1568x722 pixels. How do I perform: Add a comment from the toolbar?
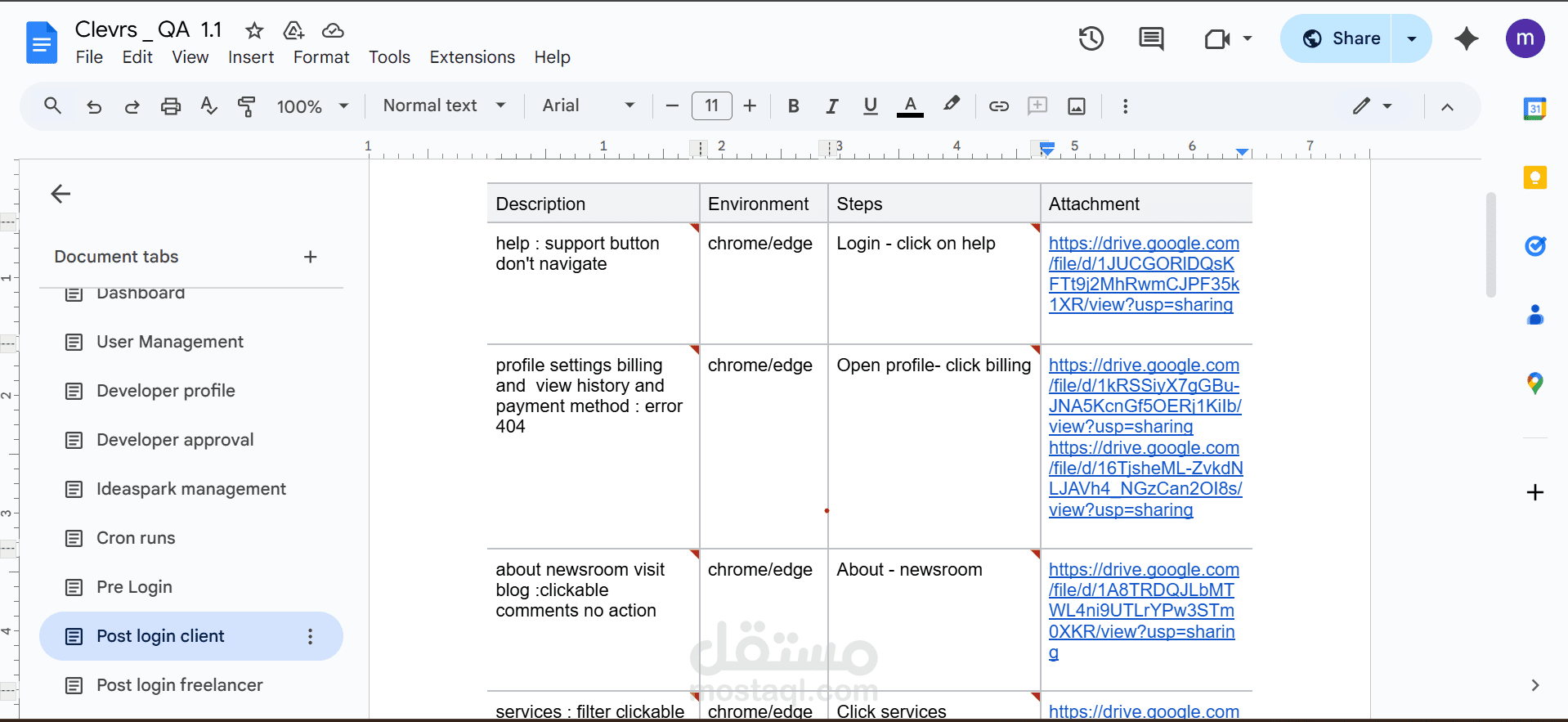pos(1037,105)
